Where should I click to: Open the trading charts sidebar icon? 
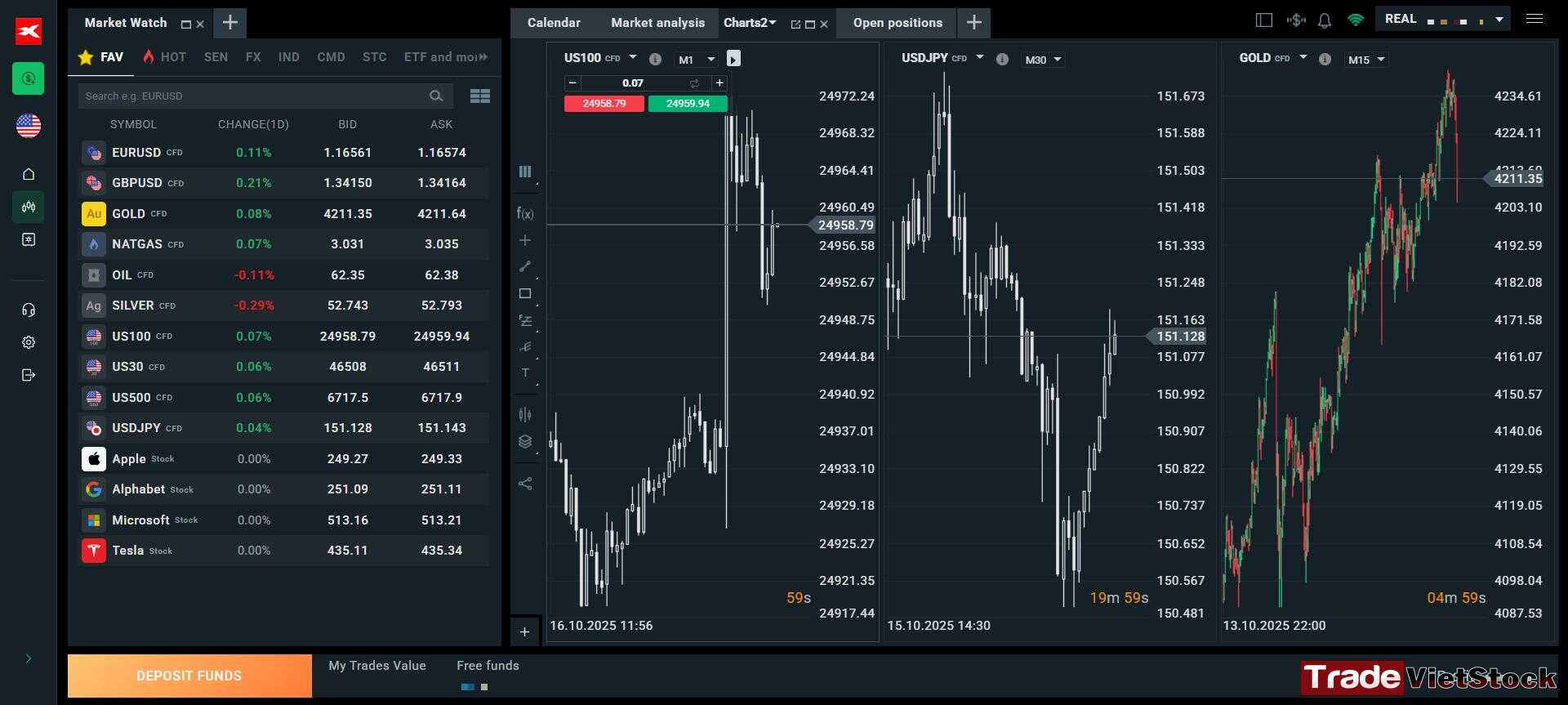(x=29, y=207)
